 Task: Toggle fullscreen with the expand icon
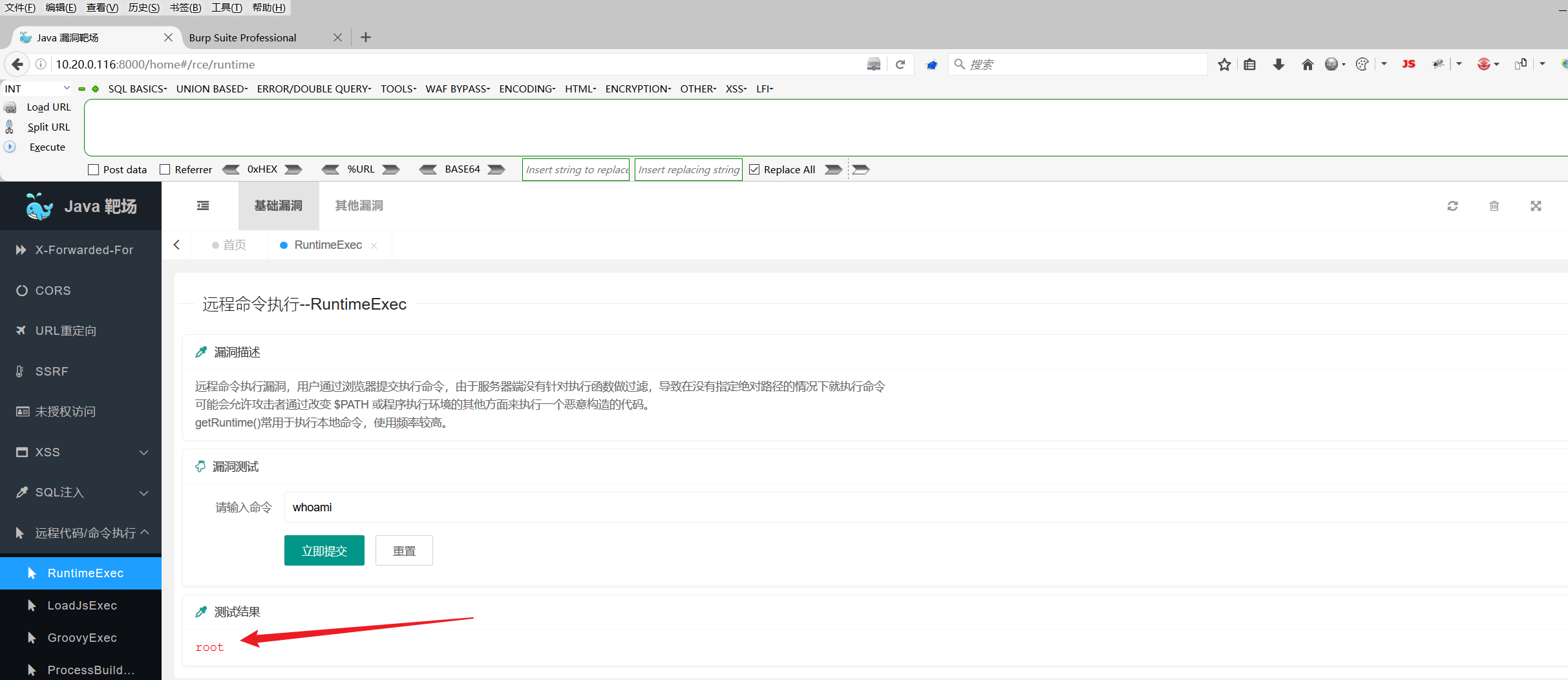[1536, 206]
